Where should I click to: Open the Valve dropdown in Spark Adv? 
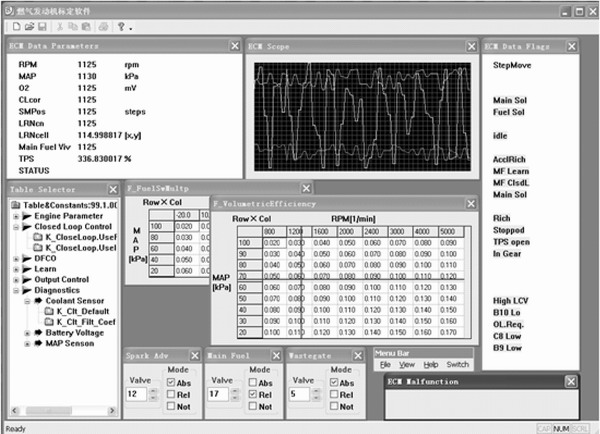tap(152, 395)
